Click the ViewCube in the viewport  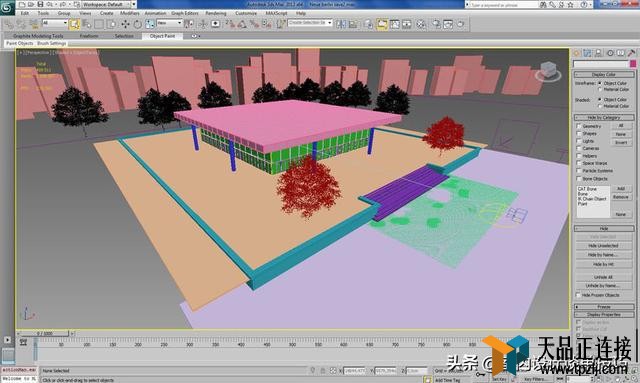point(548,71)
